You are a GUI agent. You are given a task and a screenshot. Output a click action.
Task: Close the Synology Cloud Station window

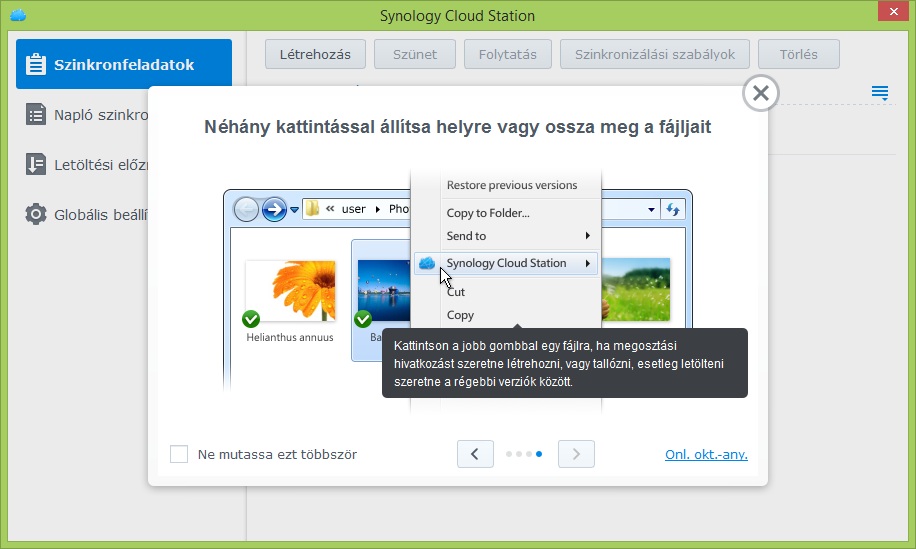click(894, 11)
